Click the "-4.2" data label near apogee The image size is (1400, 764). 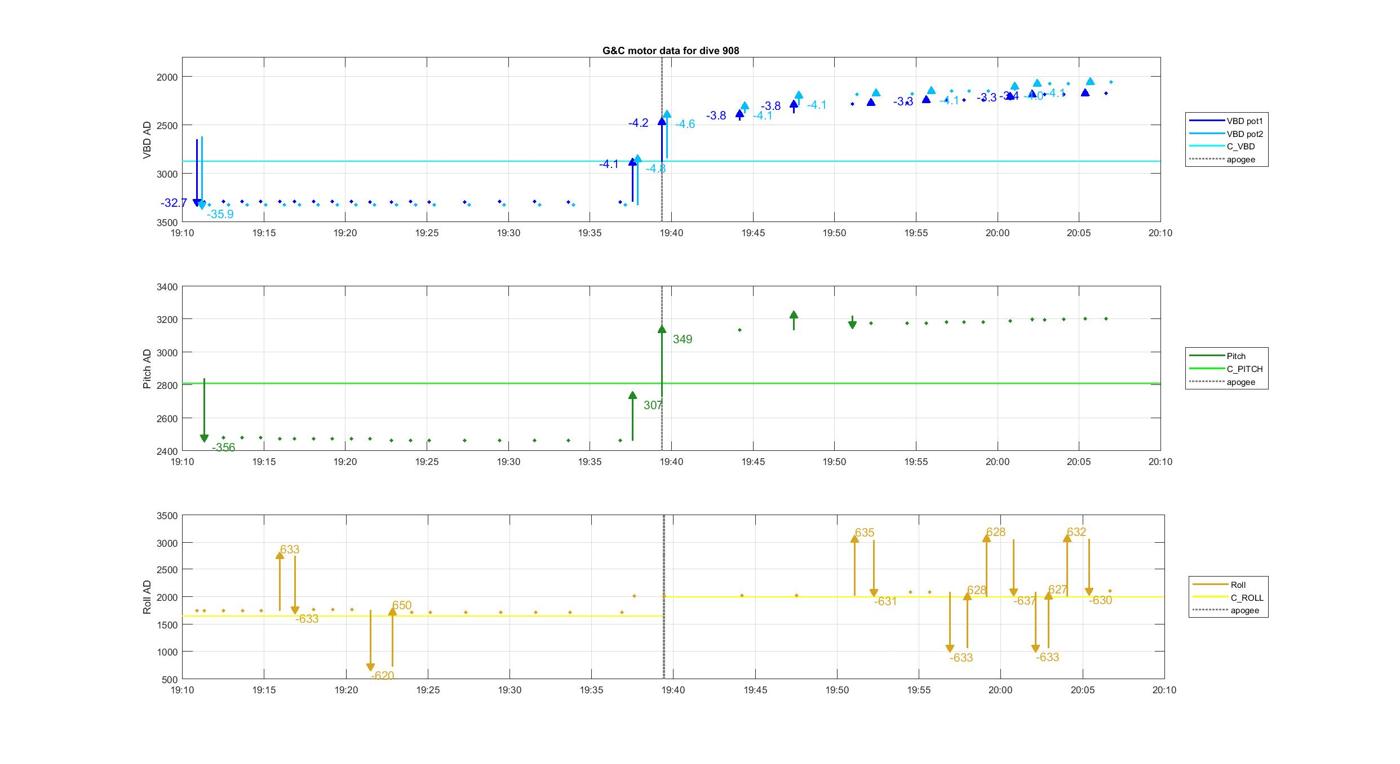[x=638, y=123]
